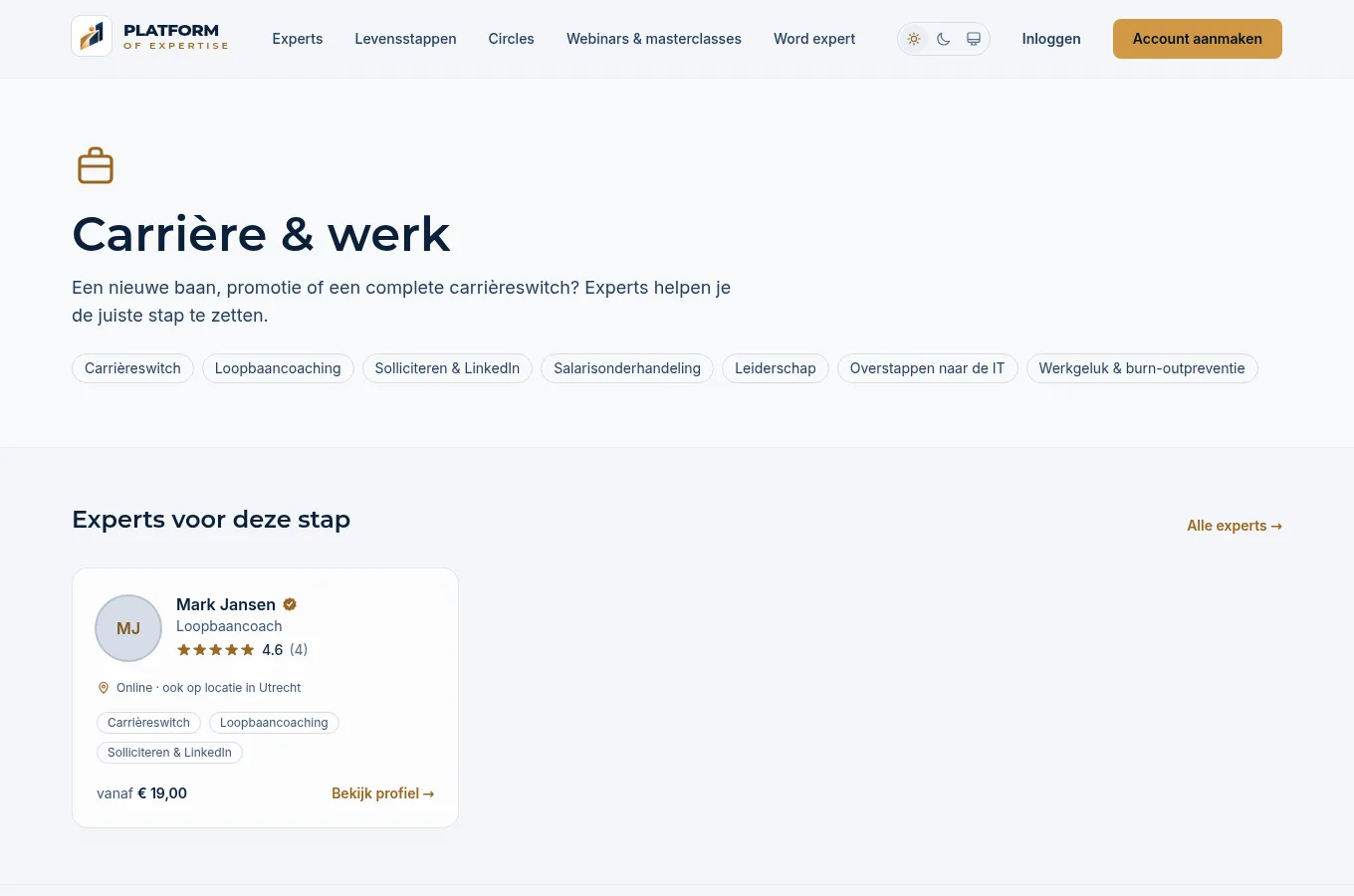Screen dimensions: 1354x896
Task: Select the top Solliciteren & LinkedIn chip
Action: tap(447, 368)
